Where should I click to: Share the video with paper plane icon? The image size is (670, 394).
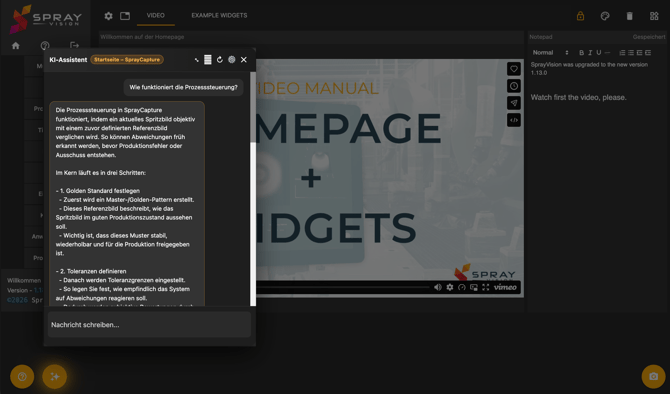coord(514,103)
